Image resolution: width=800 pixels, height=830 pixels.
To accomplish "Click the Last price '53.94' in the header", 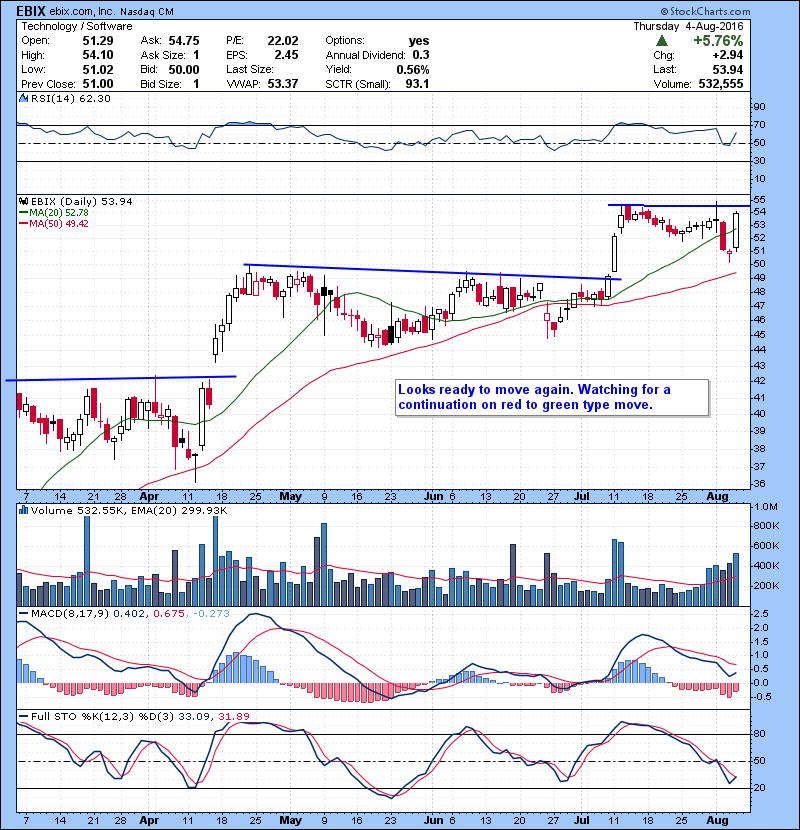I will (x=727, y=69).
